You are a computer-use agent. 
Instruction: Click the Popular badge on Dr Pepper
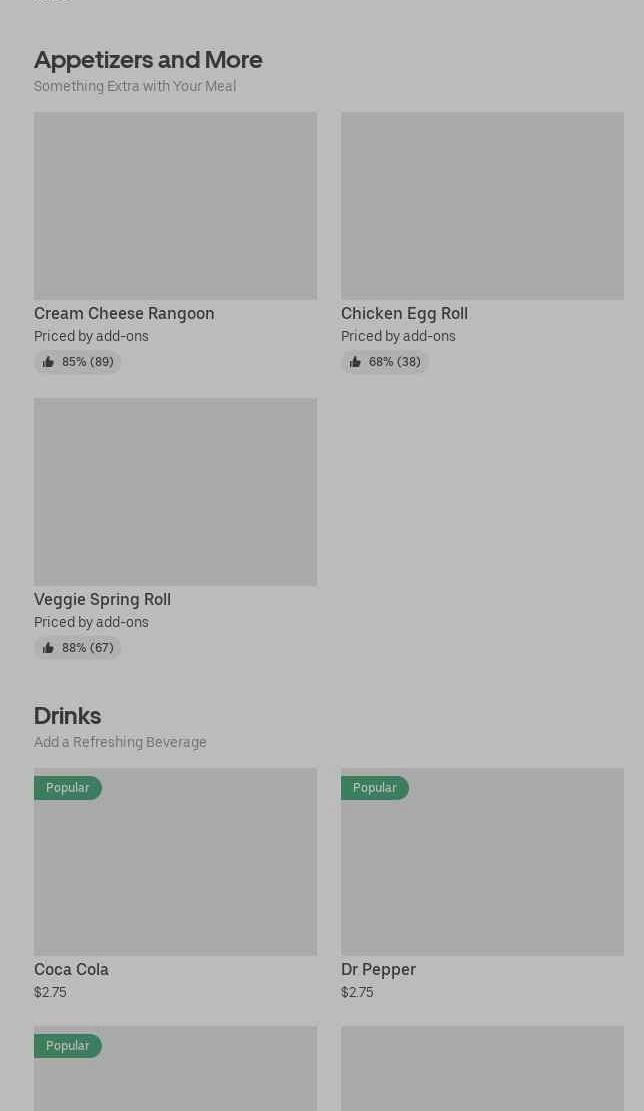[375, 788]
